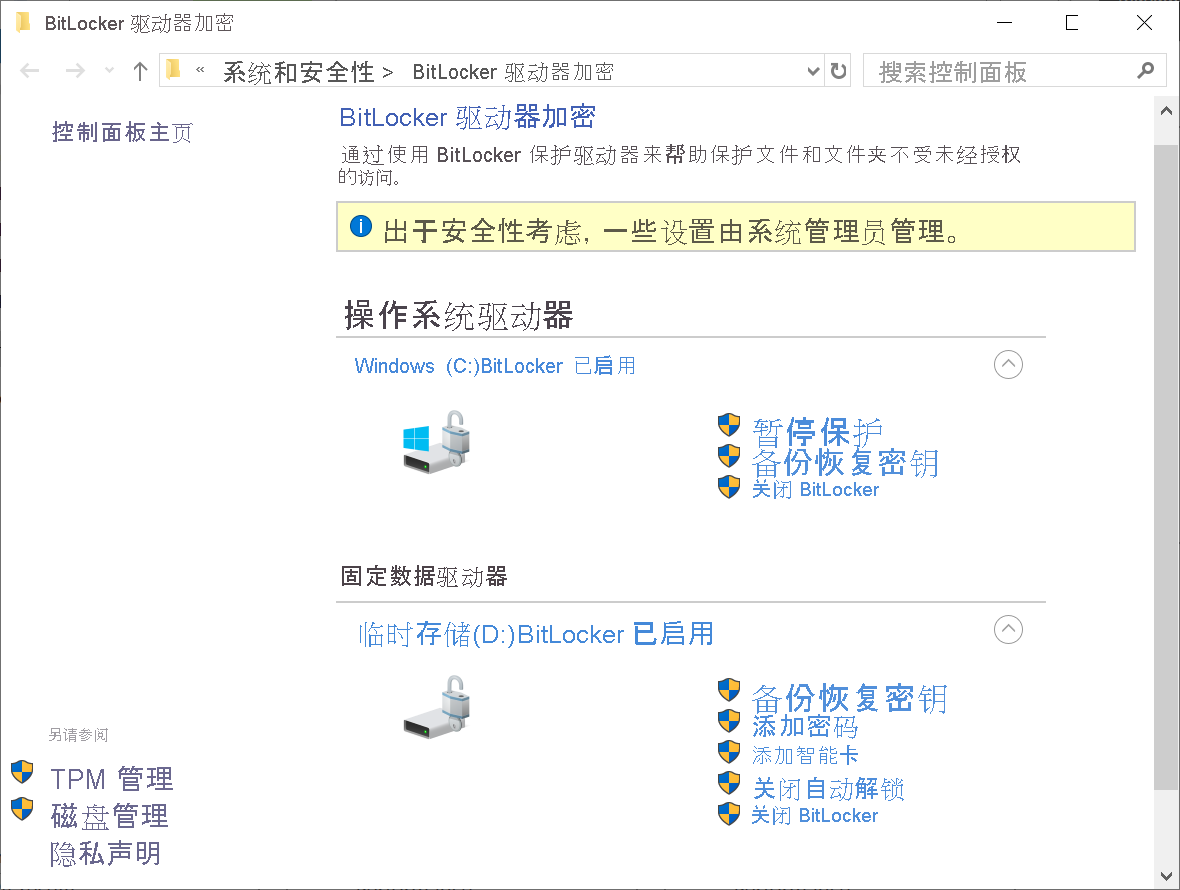The height and width of the screenshot is (890, 1180).
Task: Collapse the 临时存储(D:) drive section
Action: (1008, 630)
